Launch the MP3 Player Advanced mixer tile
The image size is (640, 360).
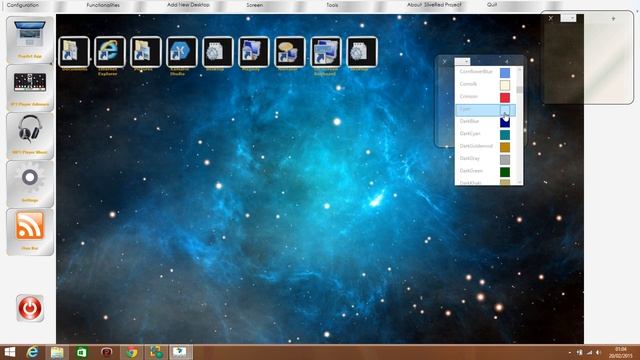[30, 87]
